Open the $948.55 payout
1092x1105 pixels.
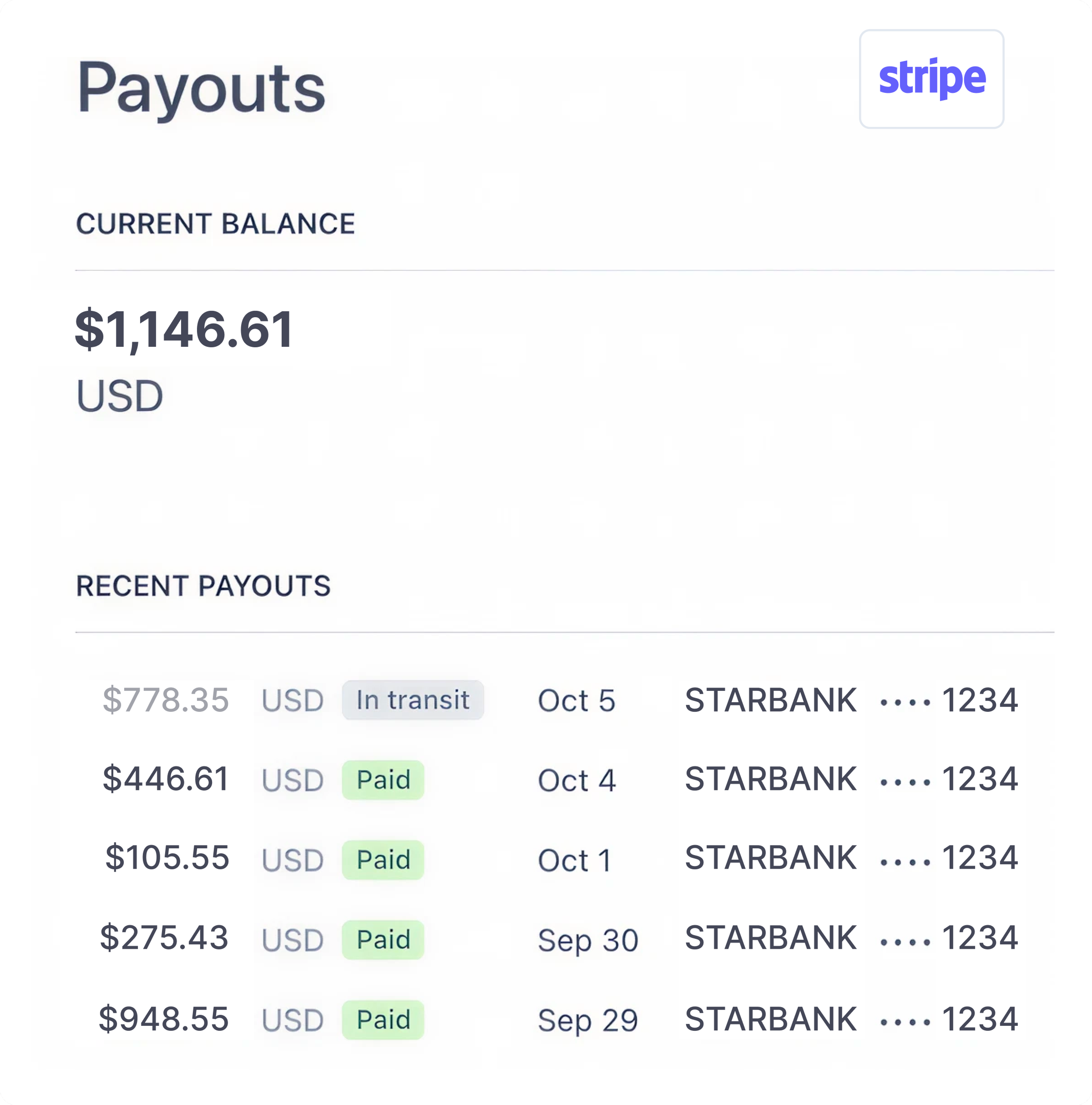(163, 1019)
